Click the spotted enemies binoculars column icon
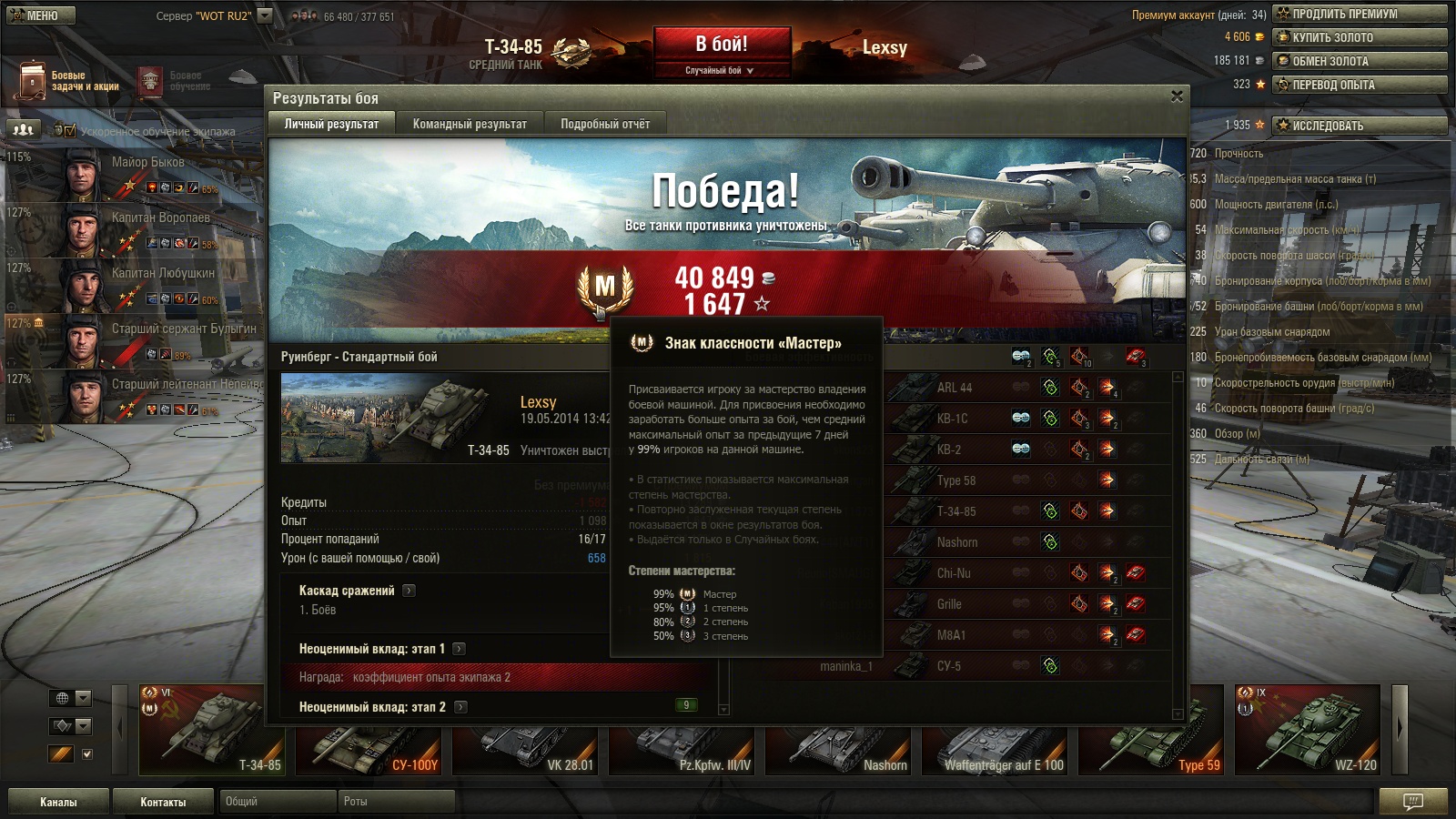The height and width of the screenshot is (819, 1456). coord(1021,357)
